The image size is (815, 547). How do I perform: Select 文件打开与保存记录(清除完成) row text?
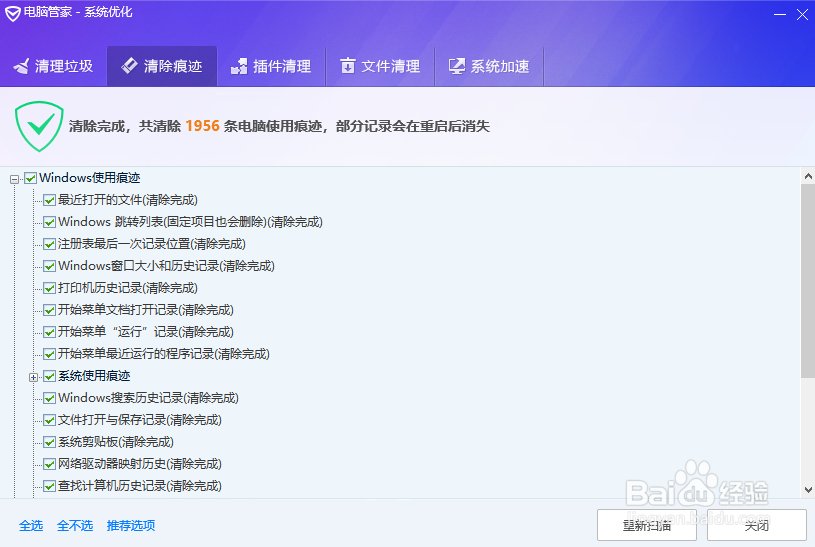[x=140, y=420]
